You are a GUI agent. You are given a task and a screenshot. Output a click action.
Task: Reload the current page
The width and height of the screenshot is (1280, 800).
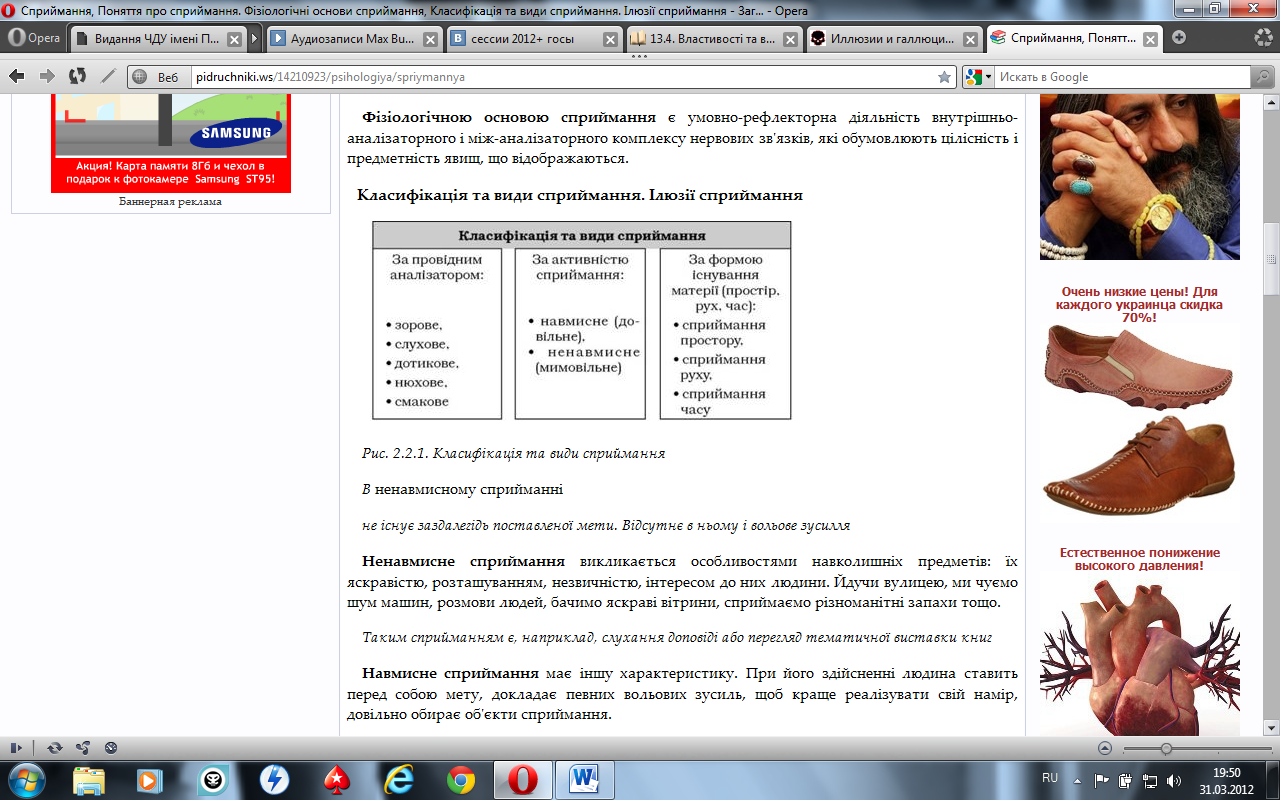(x=77, y=76)
